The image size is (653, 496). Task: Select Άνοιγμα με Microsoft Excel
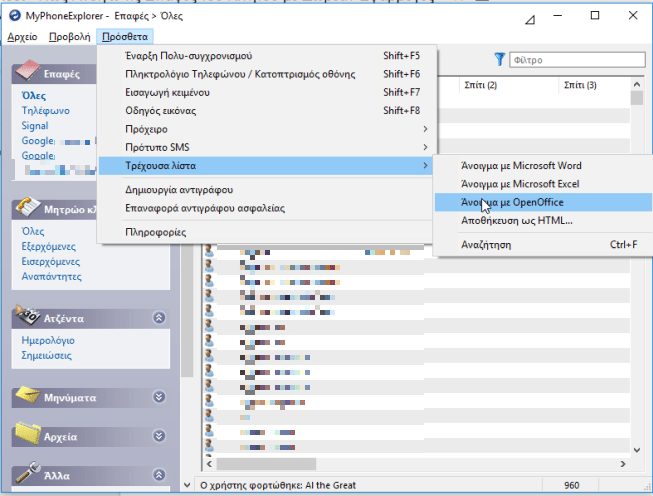543,184
